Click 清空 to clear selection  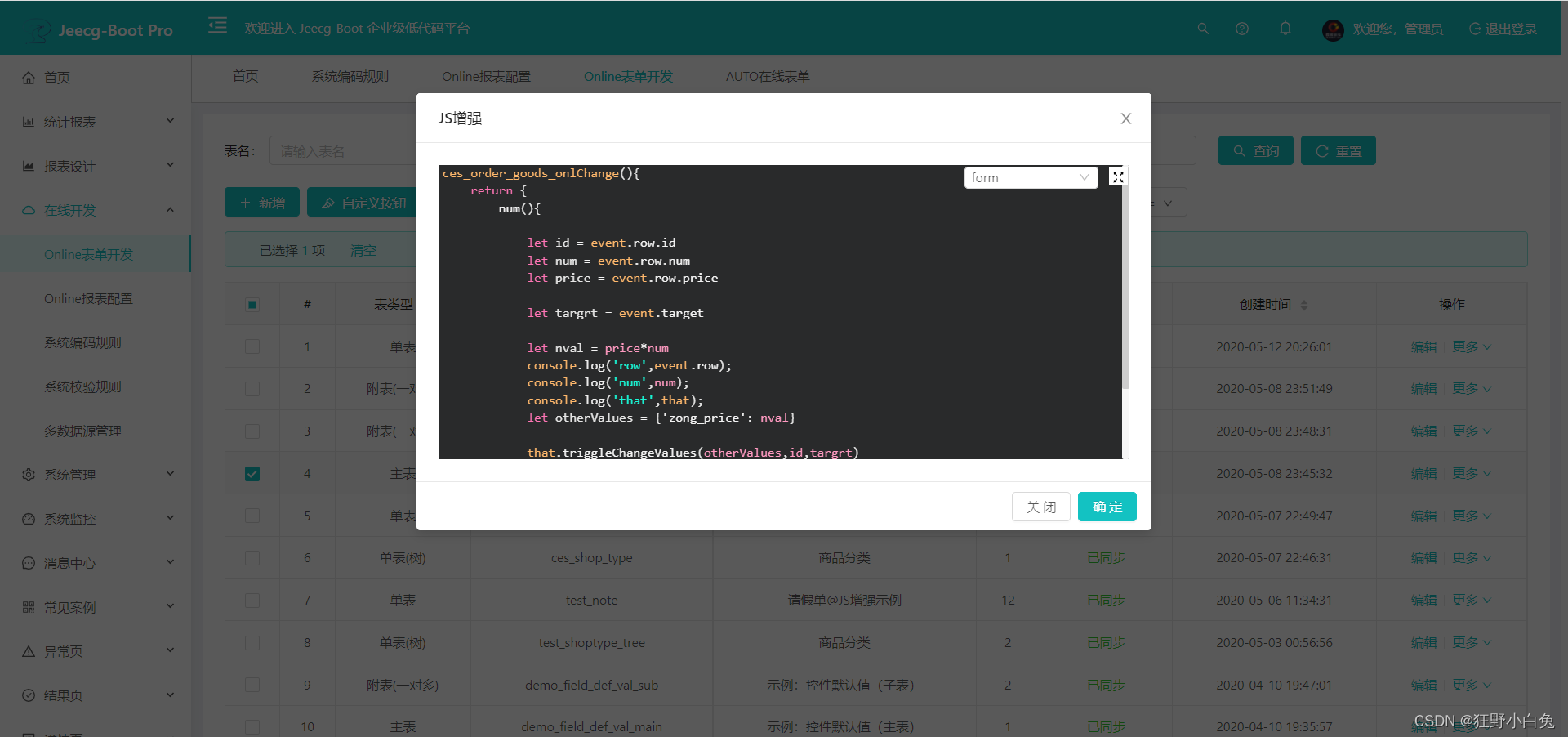click(x=363, y=250)
